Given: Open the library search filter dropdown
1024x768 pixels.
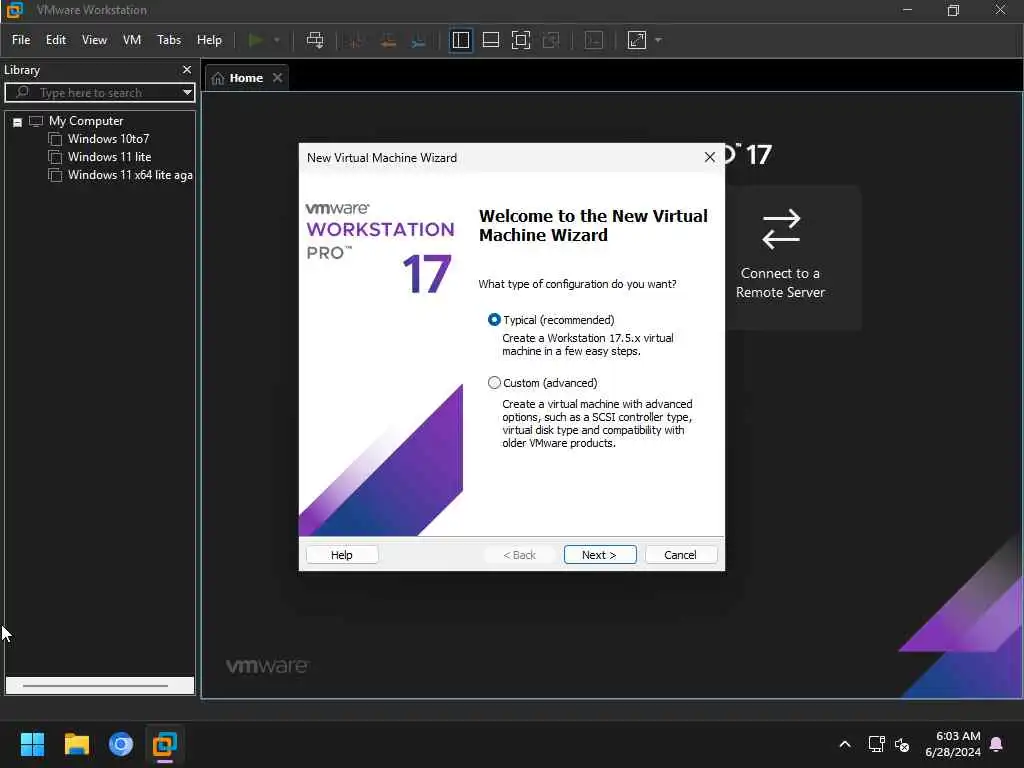Looking at the screenshot, I should click(x=187, y=93).
